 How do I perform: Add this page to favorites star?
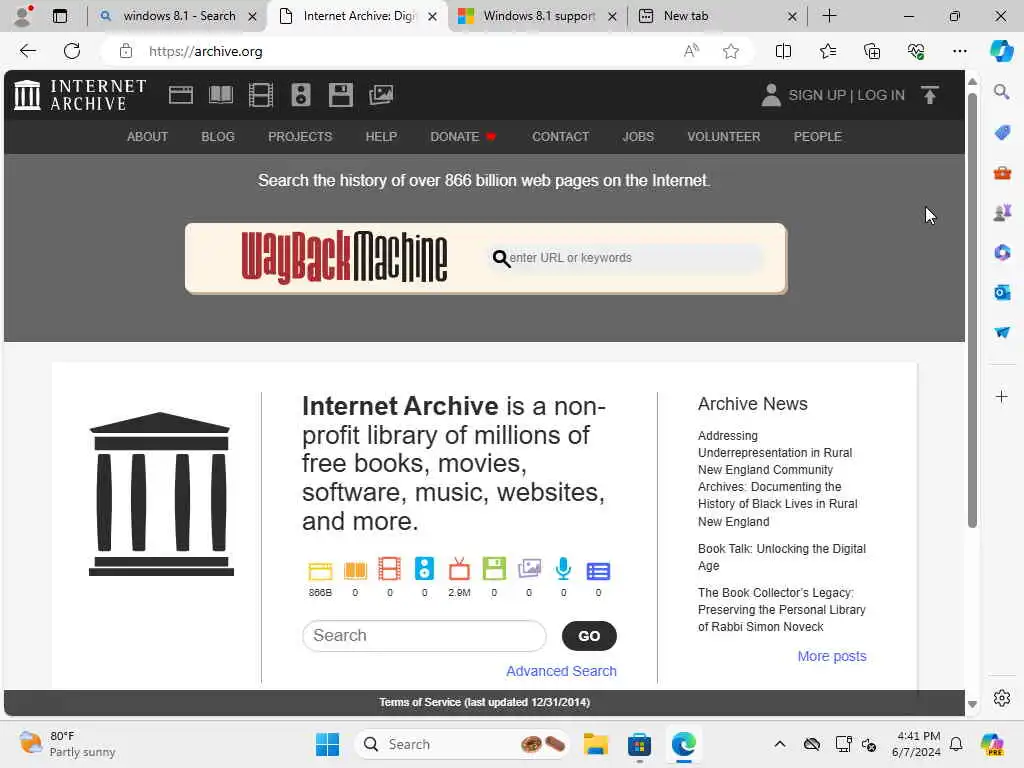coord(731,52)
